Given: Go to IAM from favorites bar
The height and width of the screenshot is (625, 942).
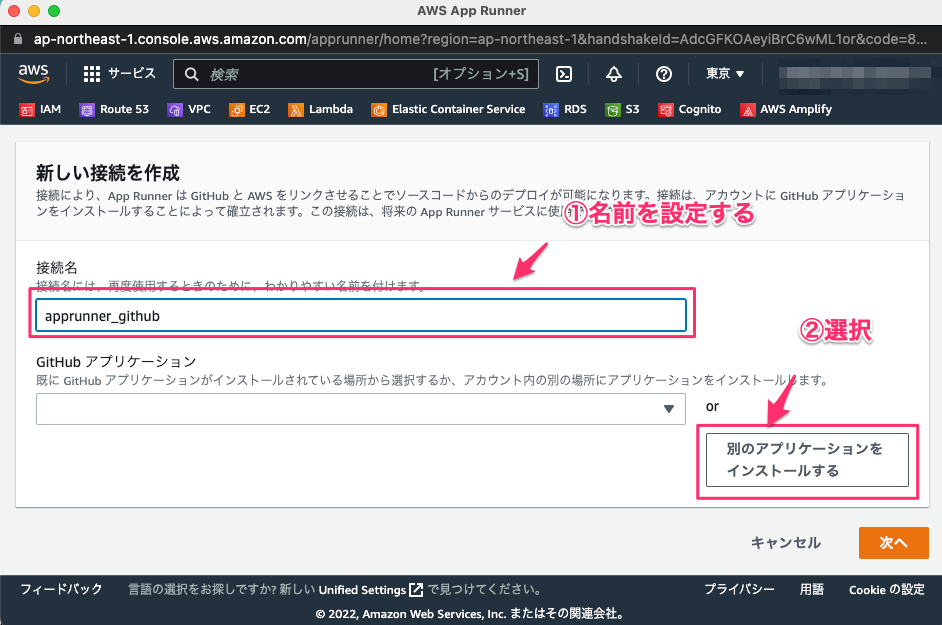Looking at the screenshot, I should click(50, 109).
